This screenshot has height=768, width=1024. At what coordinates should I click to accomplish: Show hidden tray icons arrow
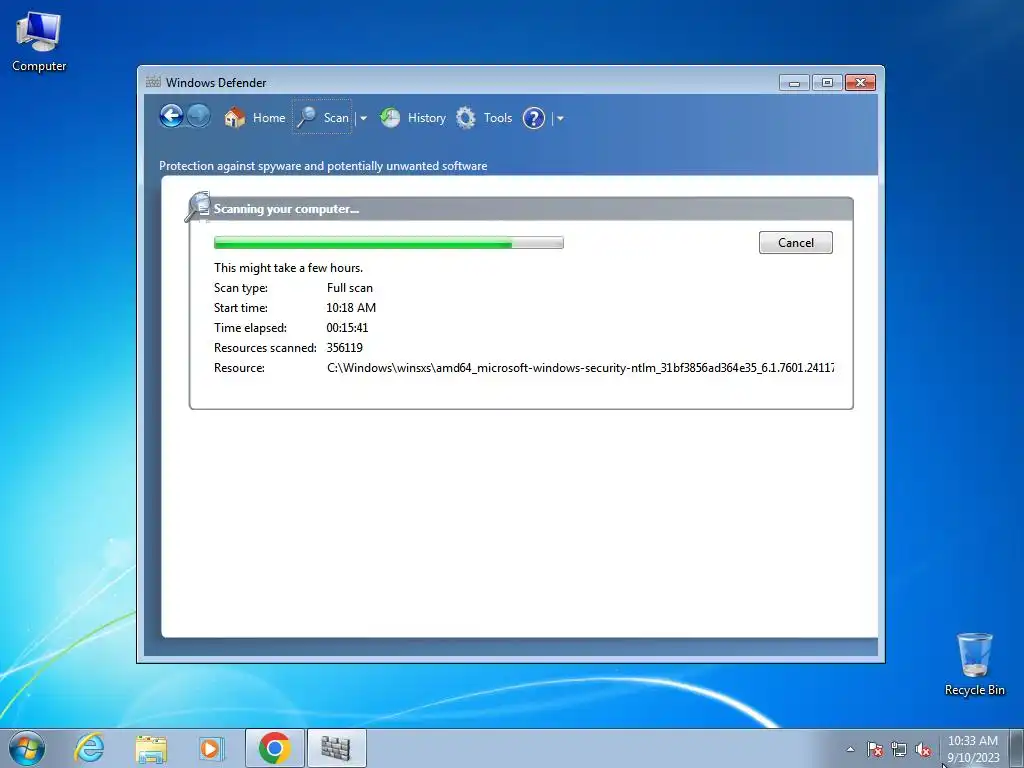pyautogui.click(x=850, y=750)
